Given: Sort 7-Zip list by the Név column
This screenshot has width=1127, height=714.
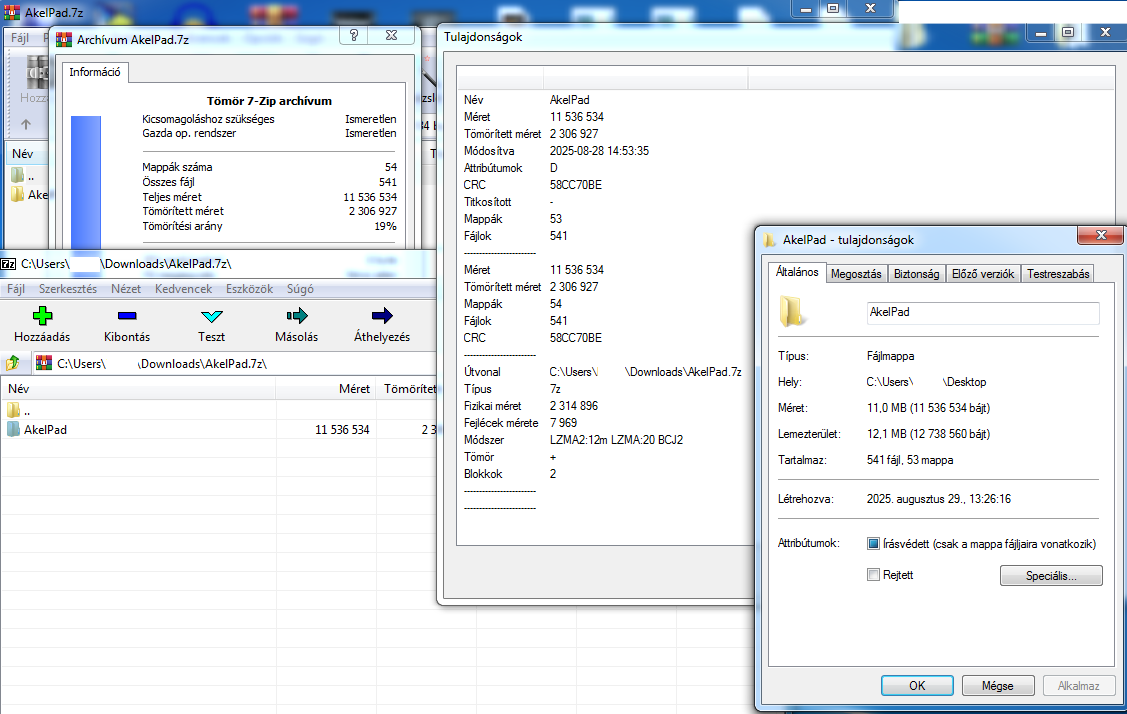Looking at the screenshot, I should [138, 389].
